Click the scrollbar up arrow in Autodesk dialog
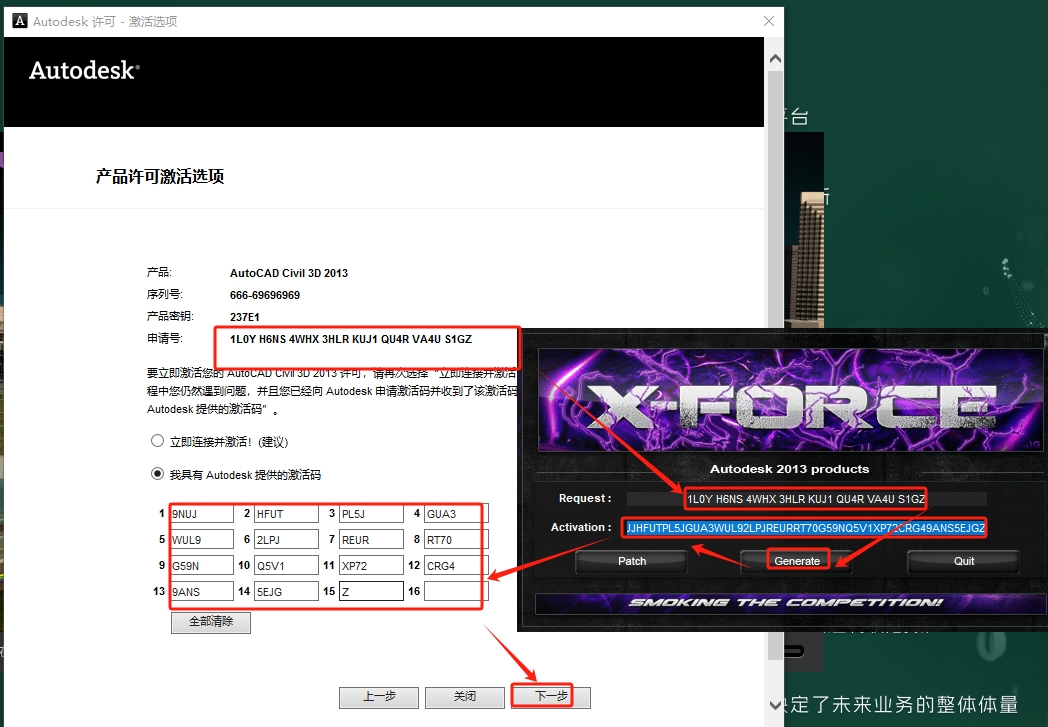The width and height of the screenshot is (1048, 727). pyautogui.click(x=775, y=59)
